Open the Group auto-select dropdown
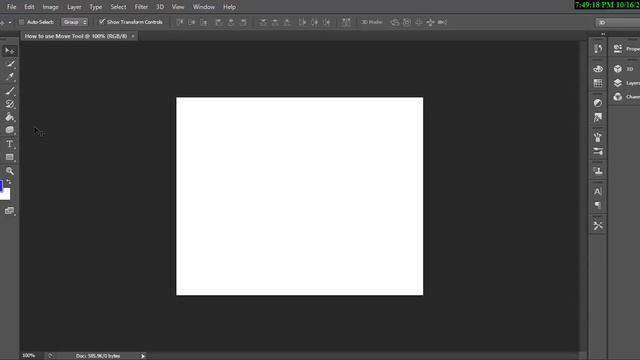The height and width of the screenshot is (360, 640). coord(74,22)
